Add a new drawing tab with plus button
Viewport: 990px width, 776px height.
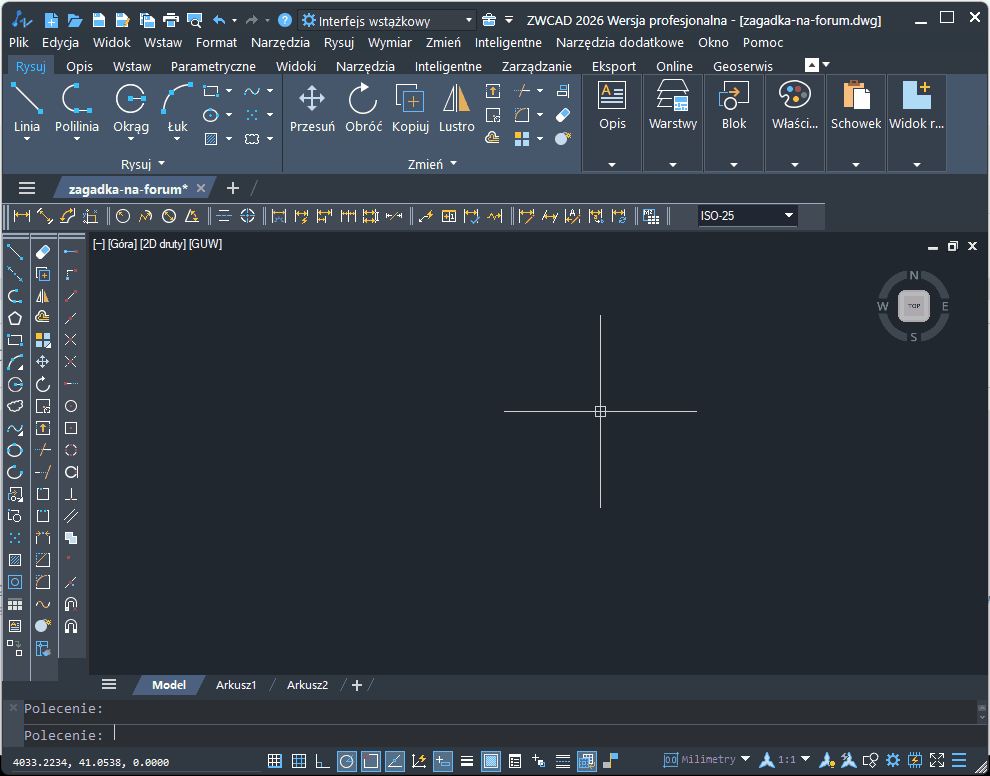[232, 188]
